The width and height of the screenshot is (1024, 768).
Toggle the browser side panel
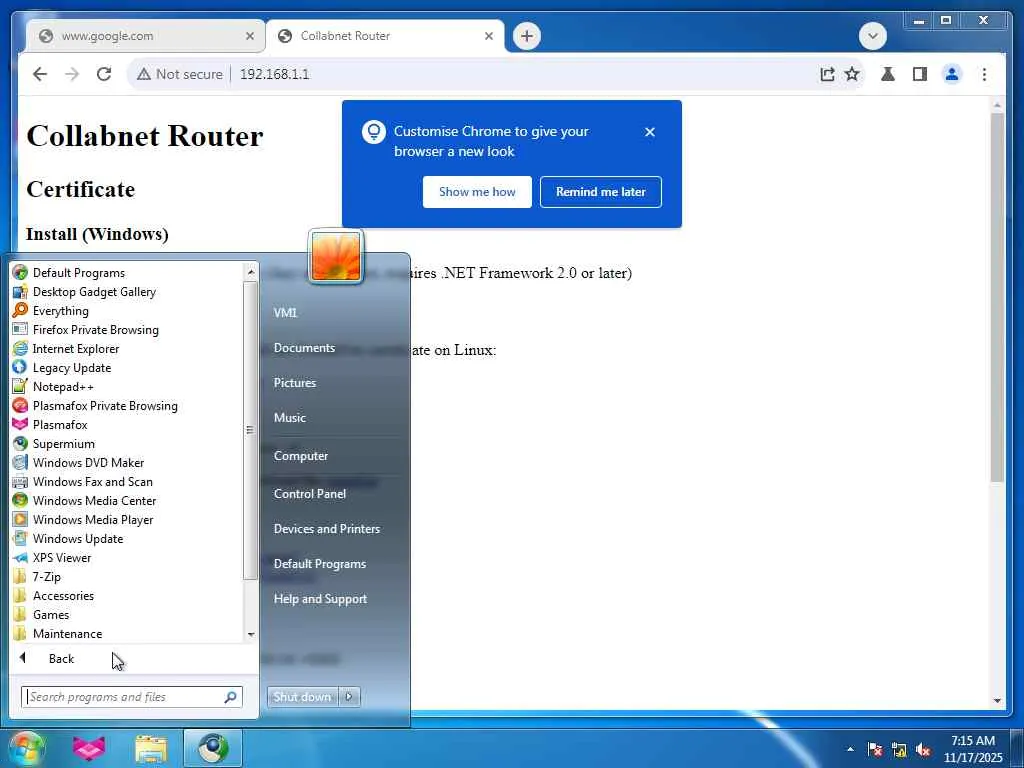pyautogui.click(x=920, y=74)
